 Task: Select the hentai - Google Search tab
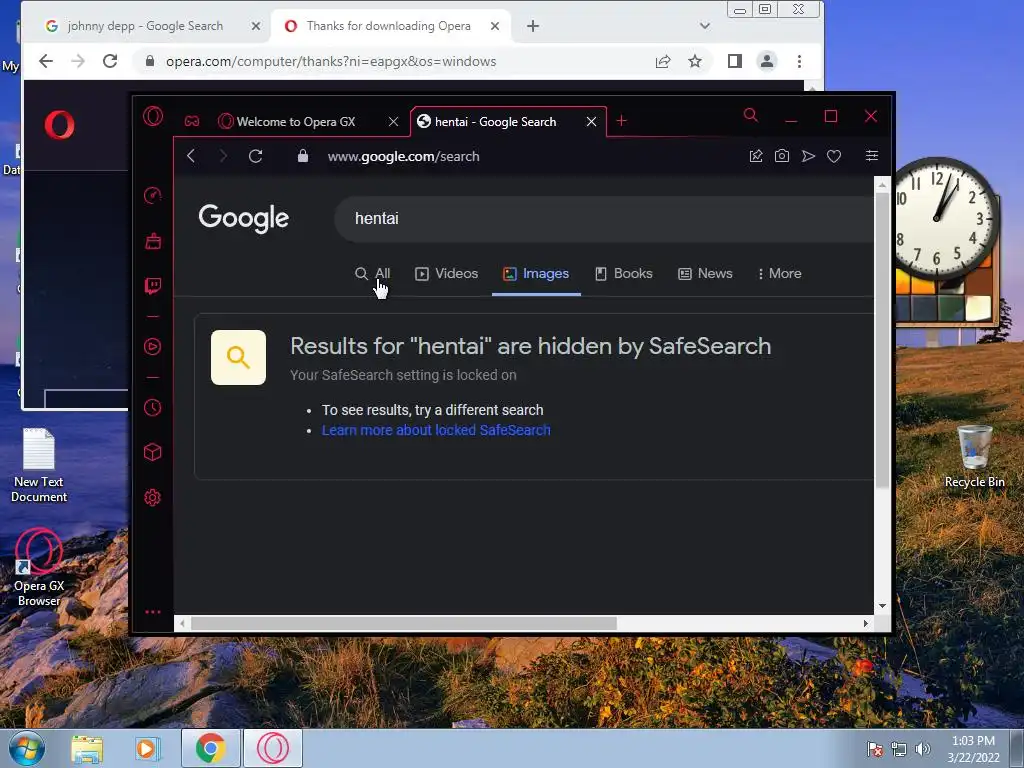[496, 122]
